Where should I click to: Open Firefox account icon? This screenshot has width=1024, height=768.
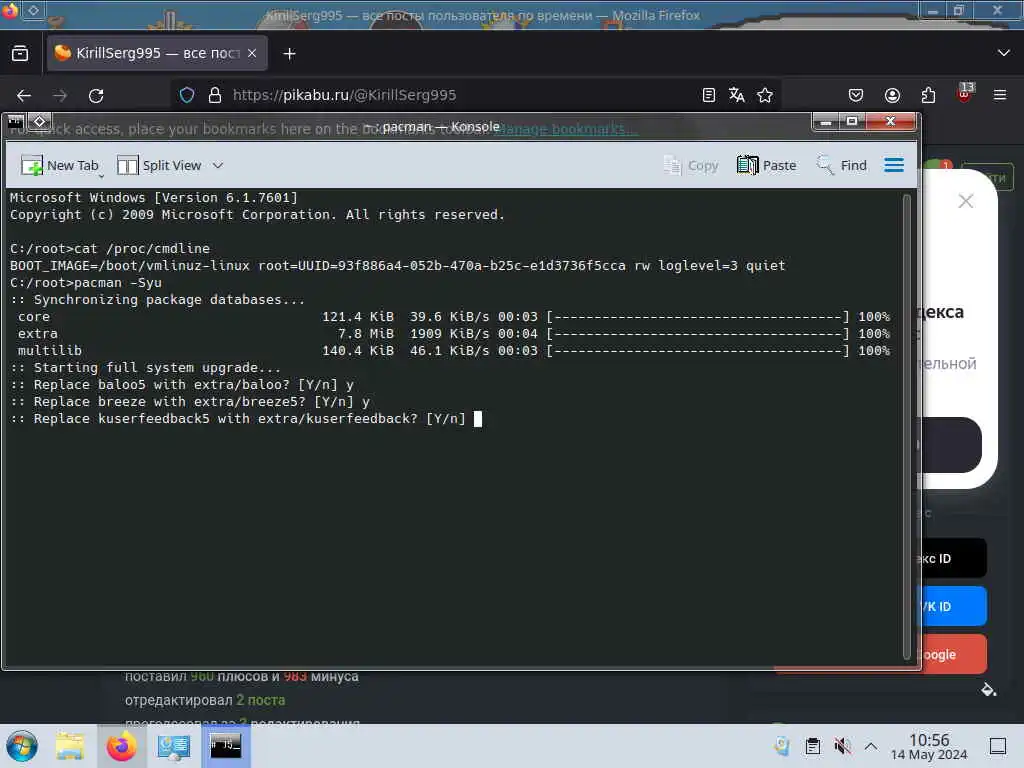(892, 95)
